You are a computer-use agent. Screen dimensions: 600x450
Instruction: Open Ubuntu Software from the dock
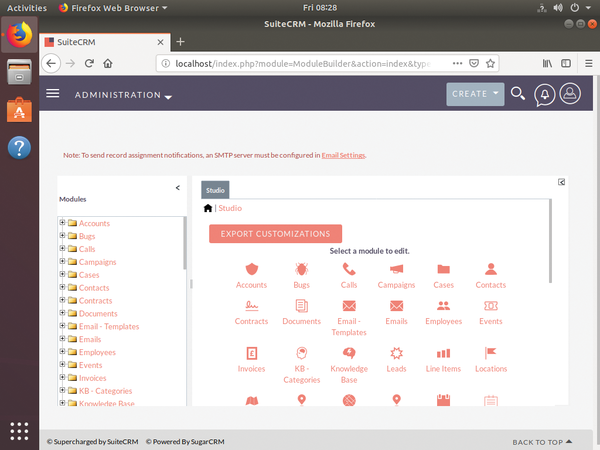pyautogui.click(x=19, y=110)
